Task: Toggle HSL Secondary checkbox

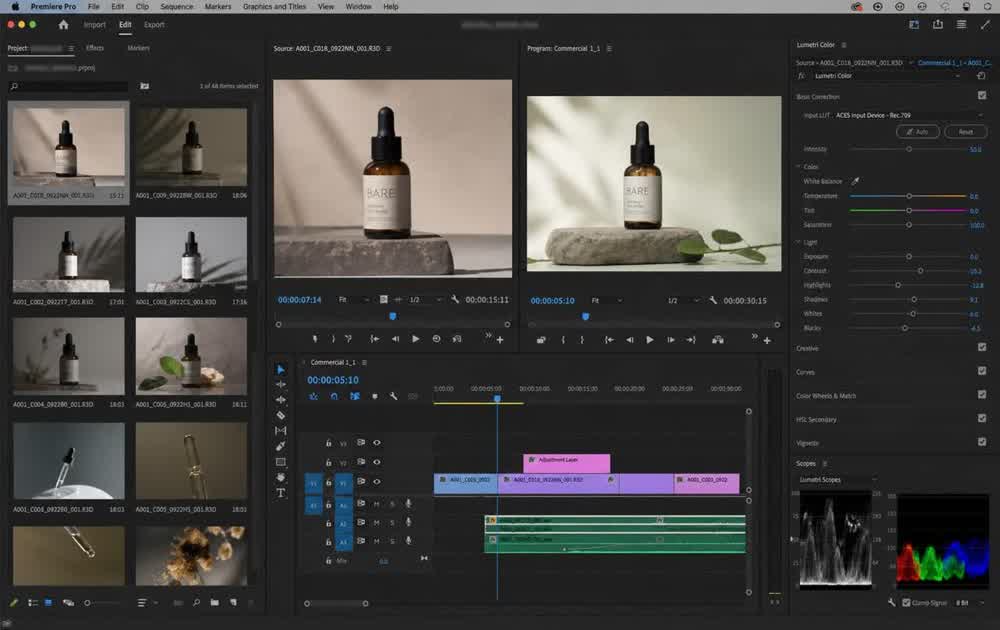Action: [982, 418]
